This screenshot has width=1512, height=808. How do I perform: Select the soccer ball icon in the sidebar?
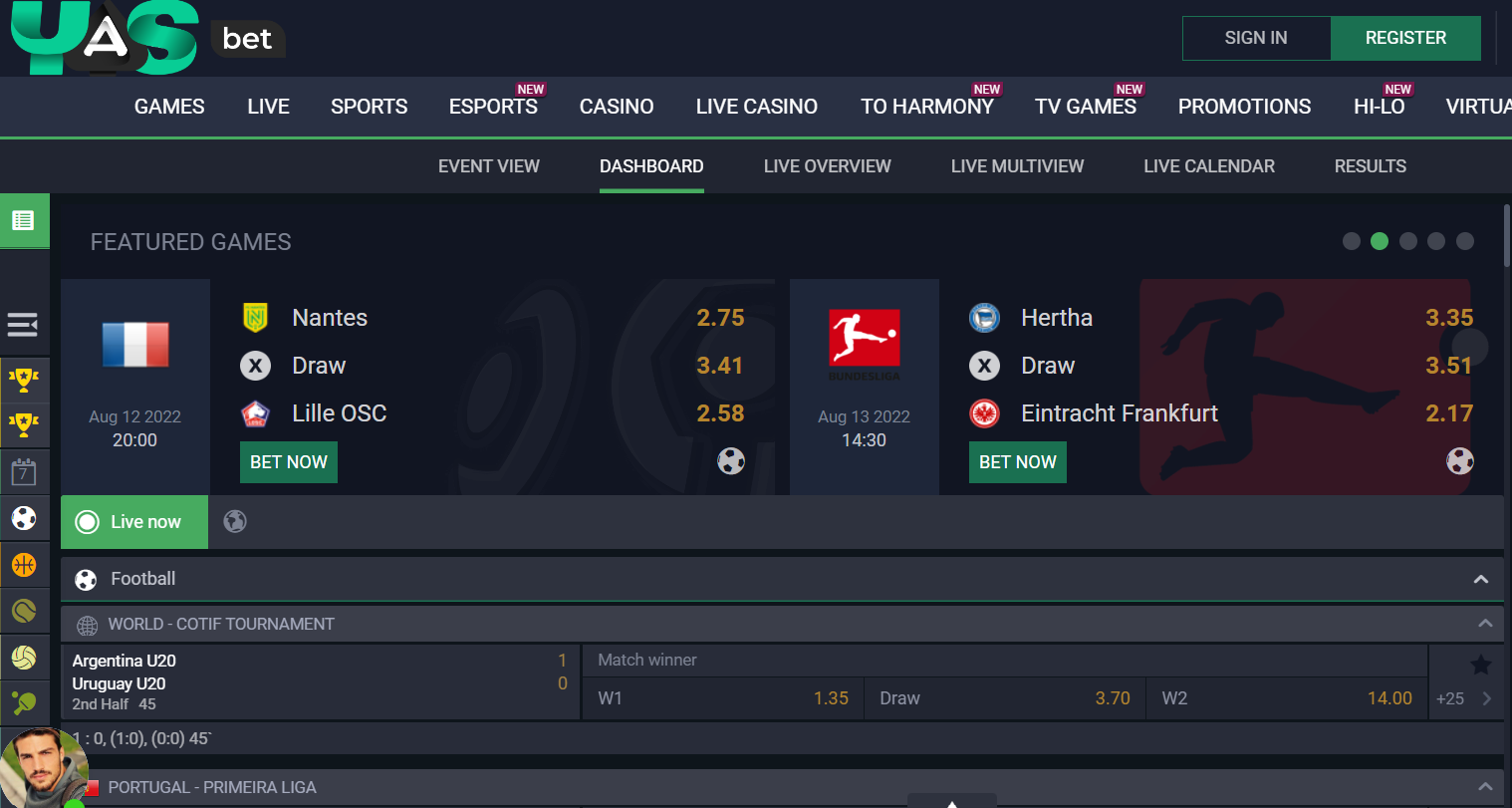click(24, 518)
